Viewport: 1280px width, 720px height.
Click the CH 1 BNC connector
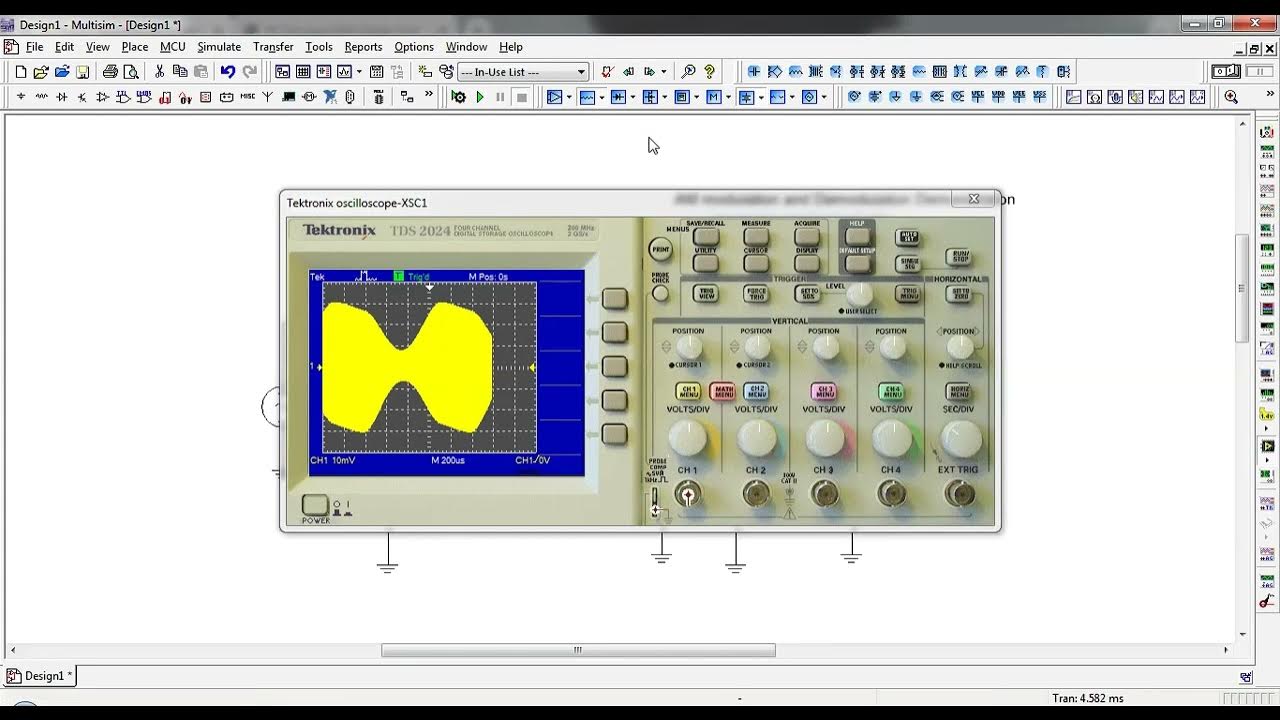[x=687, y=493]
